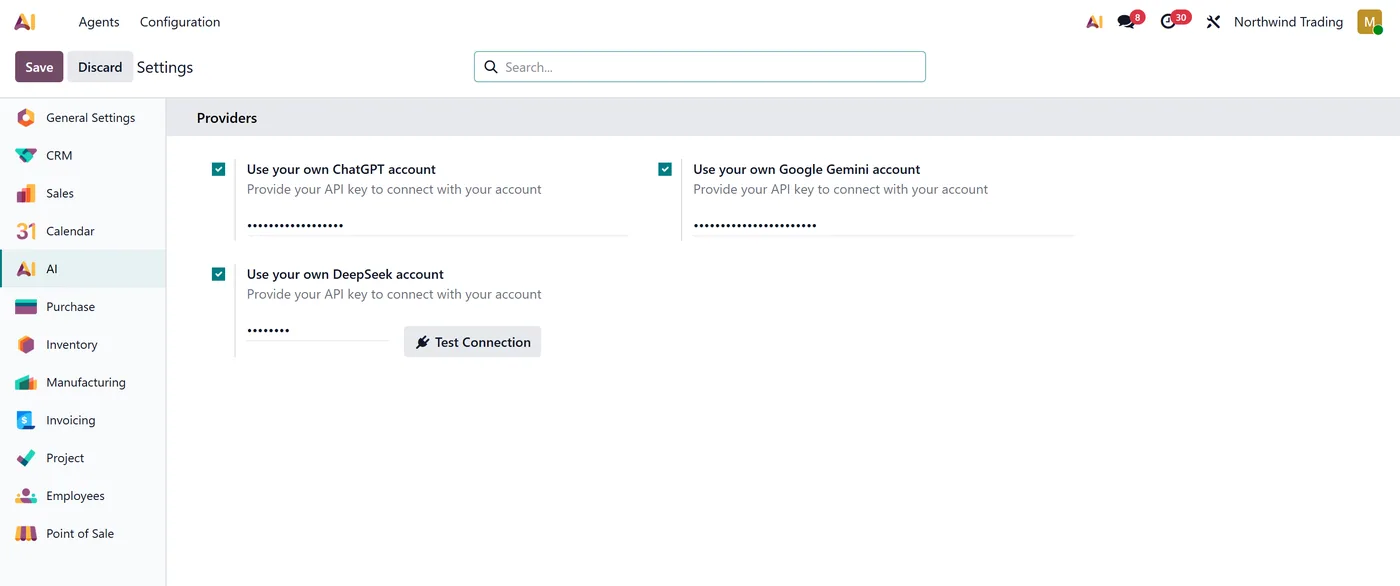Screen dimensions: 1400x586
Task: Uncheck Use your own ChatGPT account
Action: [x=219, y=169]
